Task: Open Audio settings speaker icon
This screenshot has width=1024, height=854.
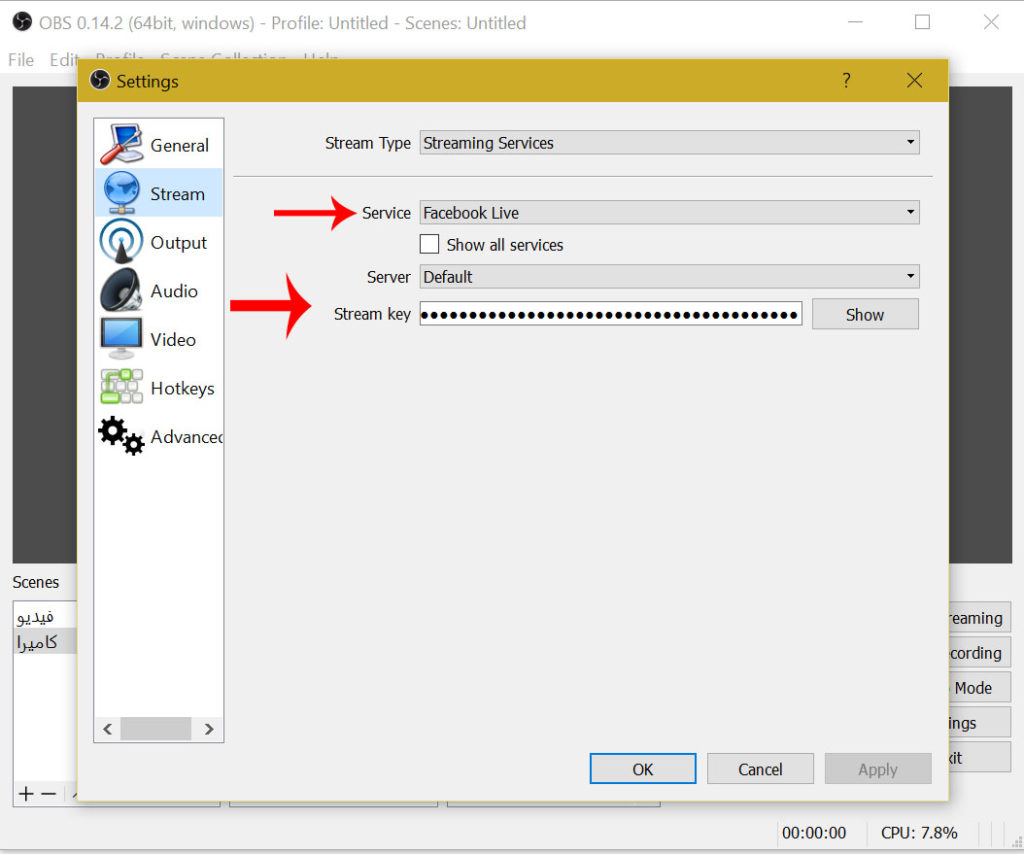Action: pos(121,290)
